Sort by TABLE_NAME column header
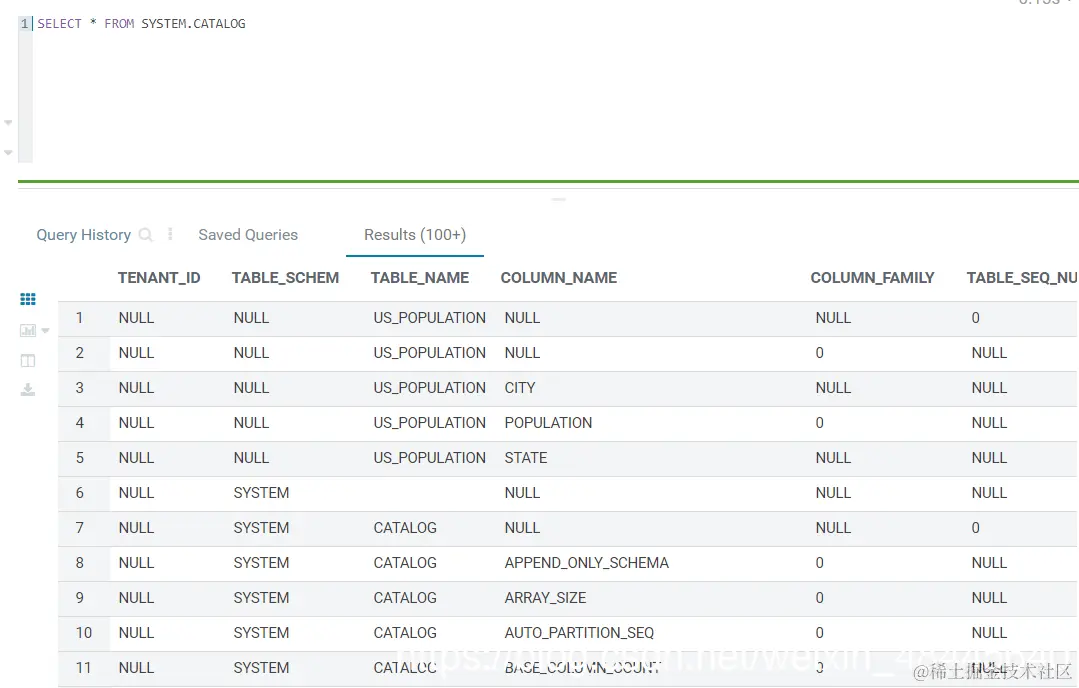This screenshot has height=688, width=1079. (x=420, y=278)
